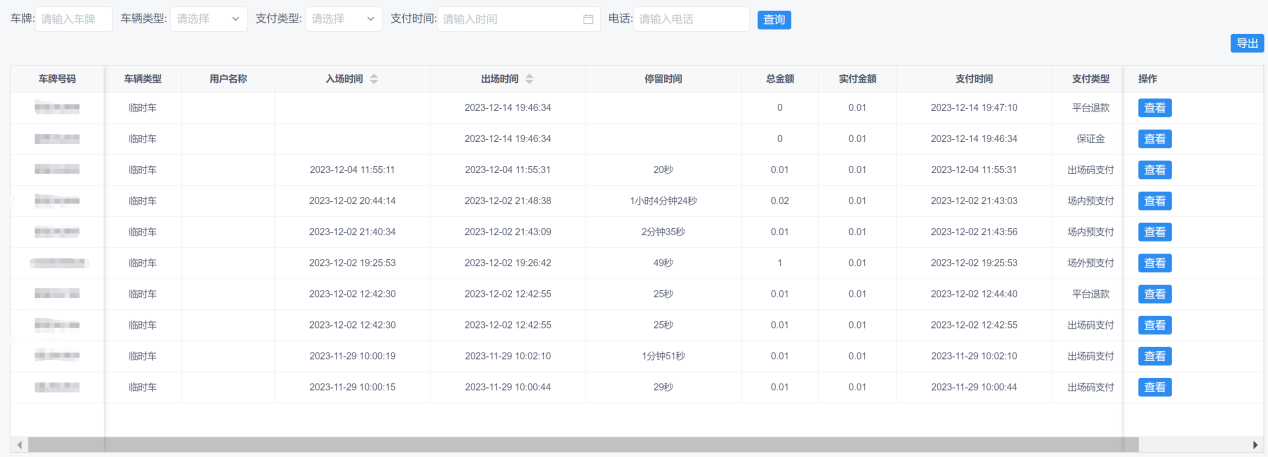Select the 1小时4分钟24秒 duration cell
The height and width of the screenshot is (457, 1268).
(663, 201)
